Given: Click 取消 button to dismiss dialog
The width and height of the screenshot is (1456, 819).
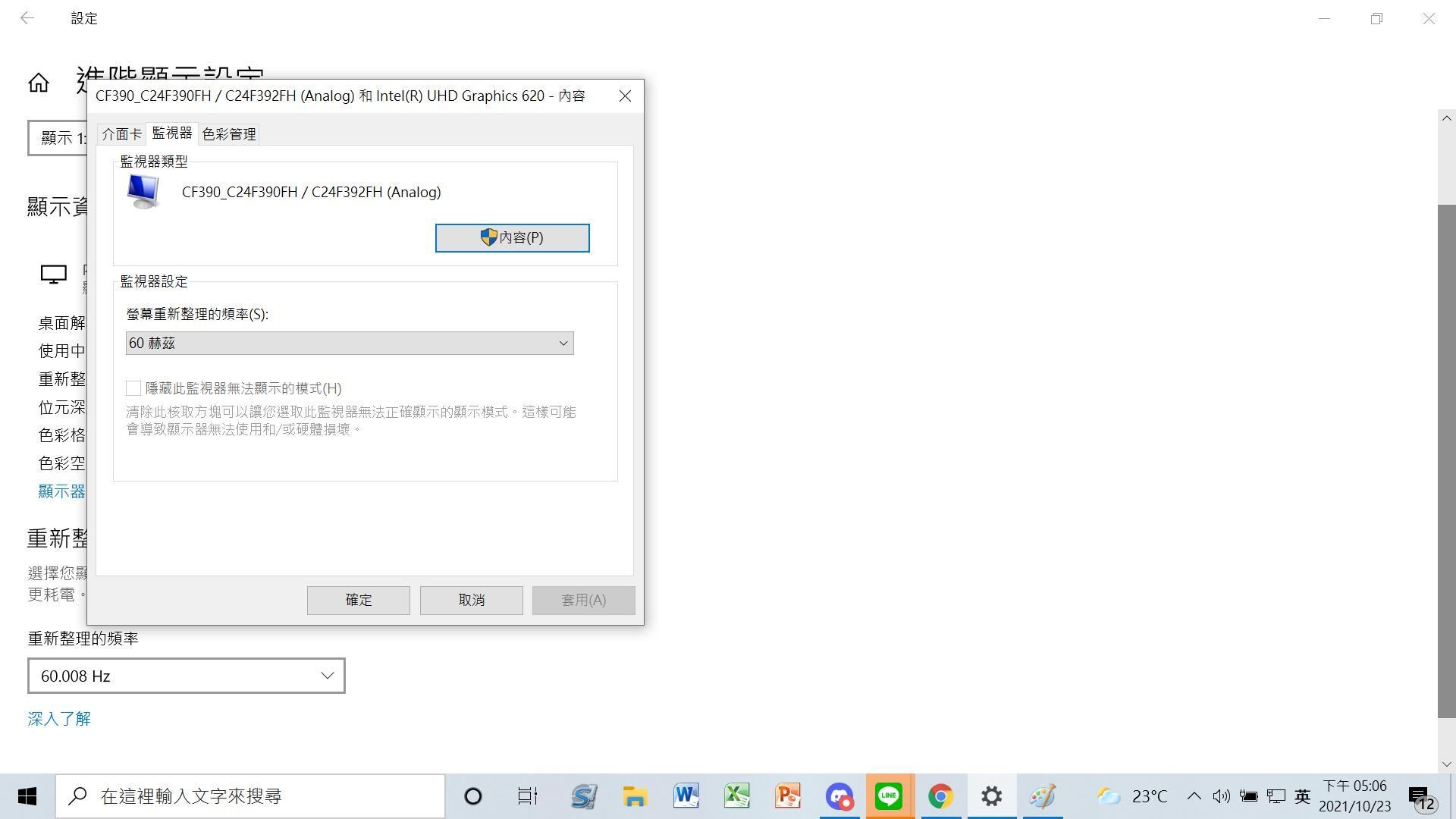Looking at the screenshot, I should tap(471, 599).
